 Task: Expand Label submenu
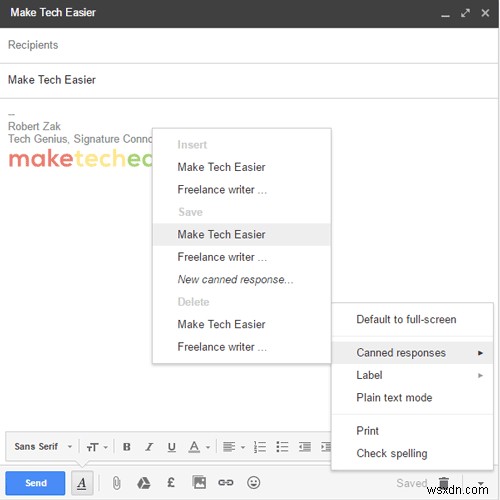point(413,375)
